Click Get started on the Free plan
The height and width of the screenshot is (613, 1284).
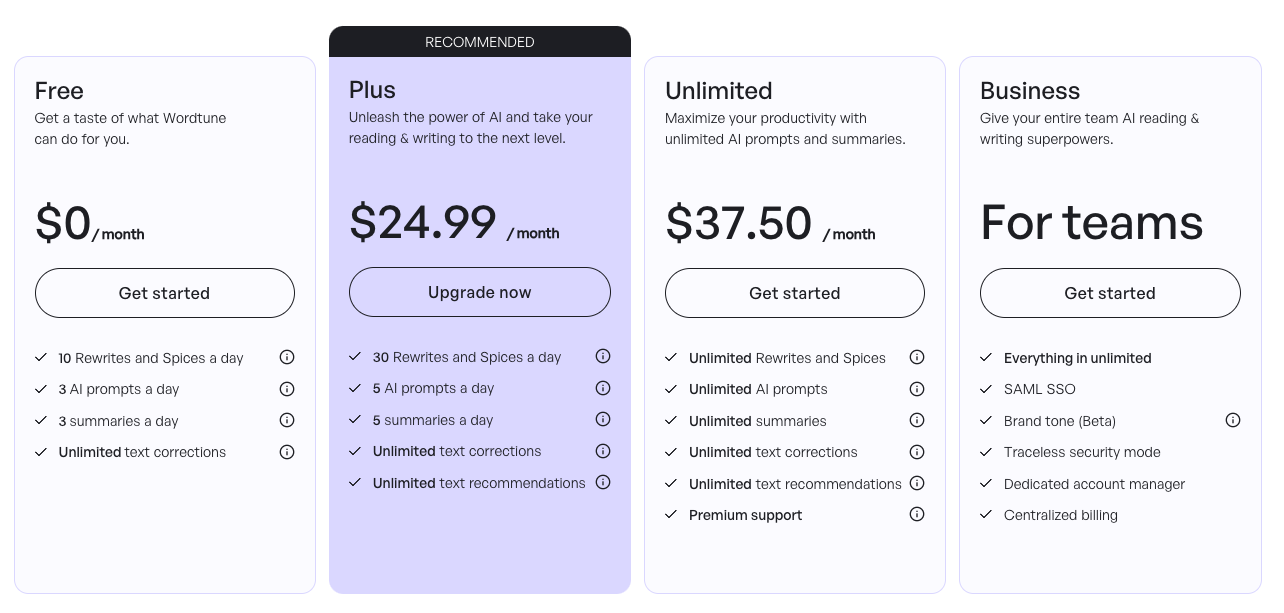(164, 293)
